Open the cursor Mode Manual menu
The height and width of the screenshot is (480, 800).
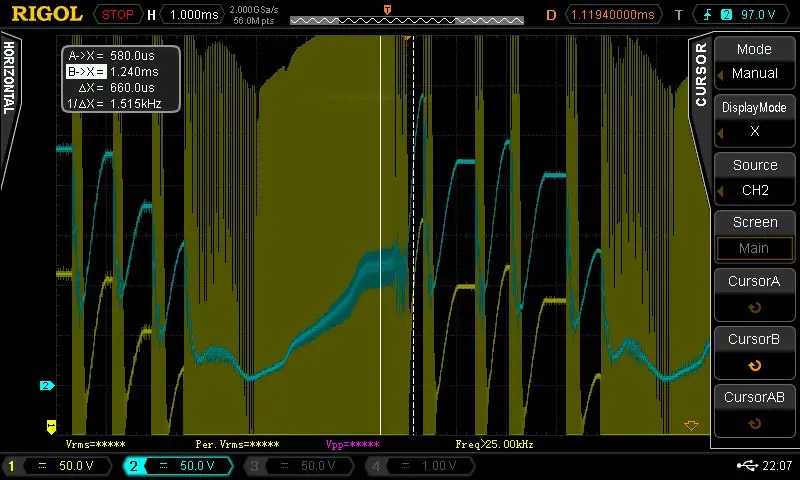click(754, 62)
